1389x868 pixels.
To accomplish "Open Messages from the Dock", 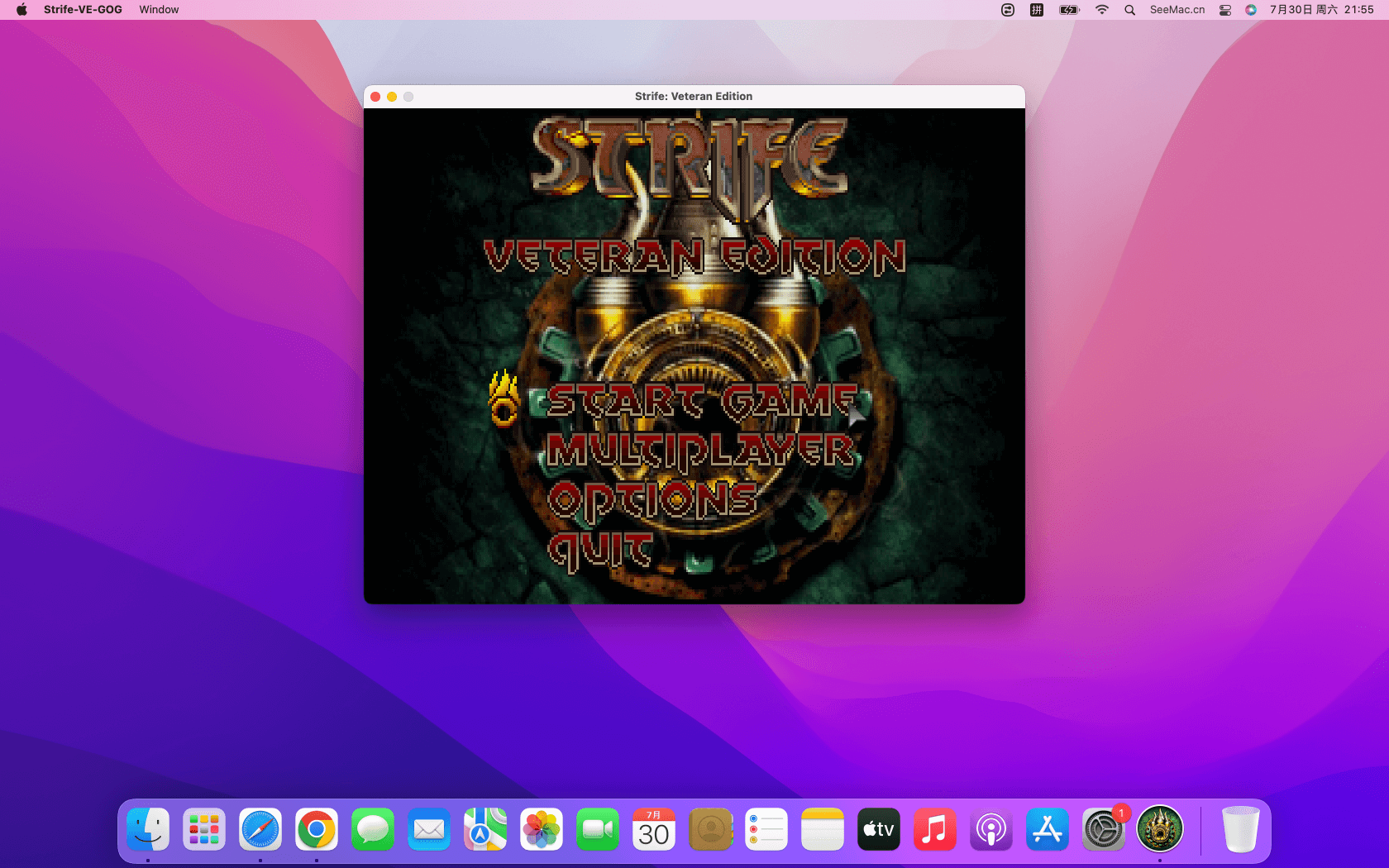I will 373,829.
